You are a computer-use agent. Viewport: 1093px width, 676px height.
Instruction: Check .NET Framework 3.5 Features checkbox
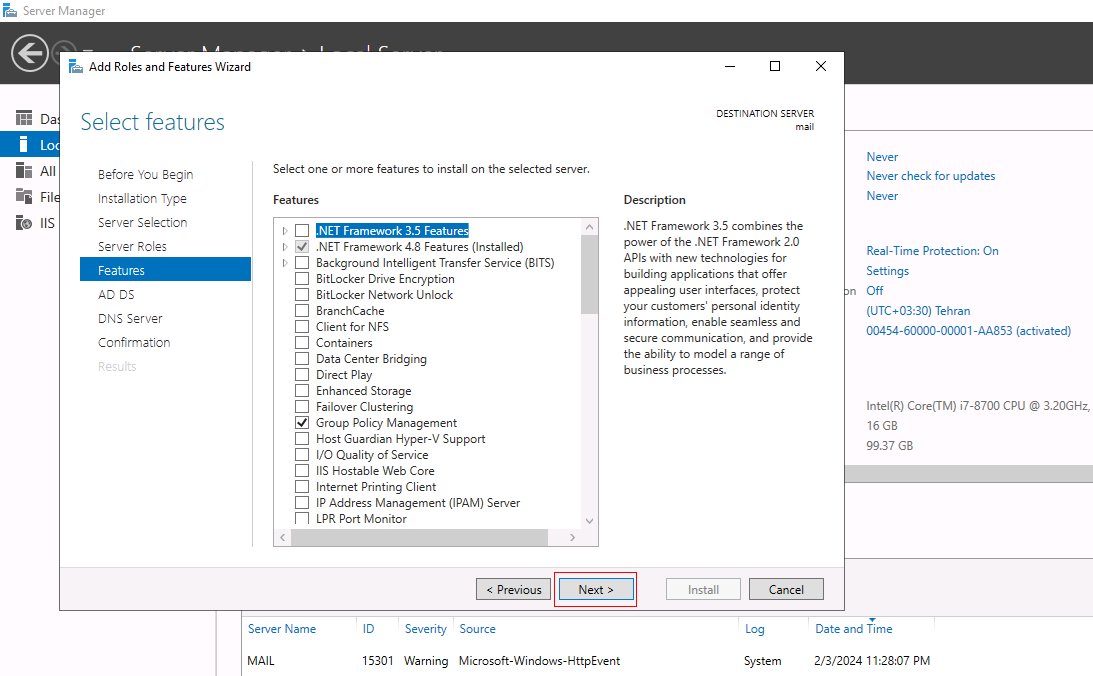[302, 231]
